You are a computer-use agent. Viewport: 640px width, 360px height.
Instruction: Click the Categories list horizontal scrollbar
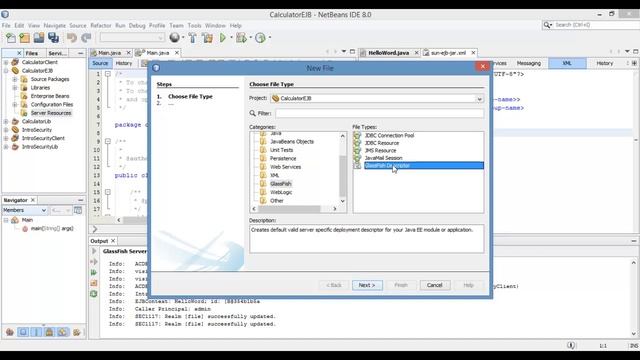pos(294,209)
